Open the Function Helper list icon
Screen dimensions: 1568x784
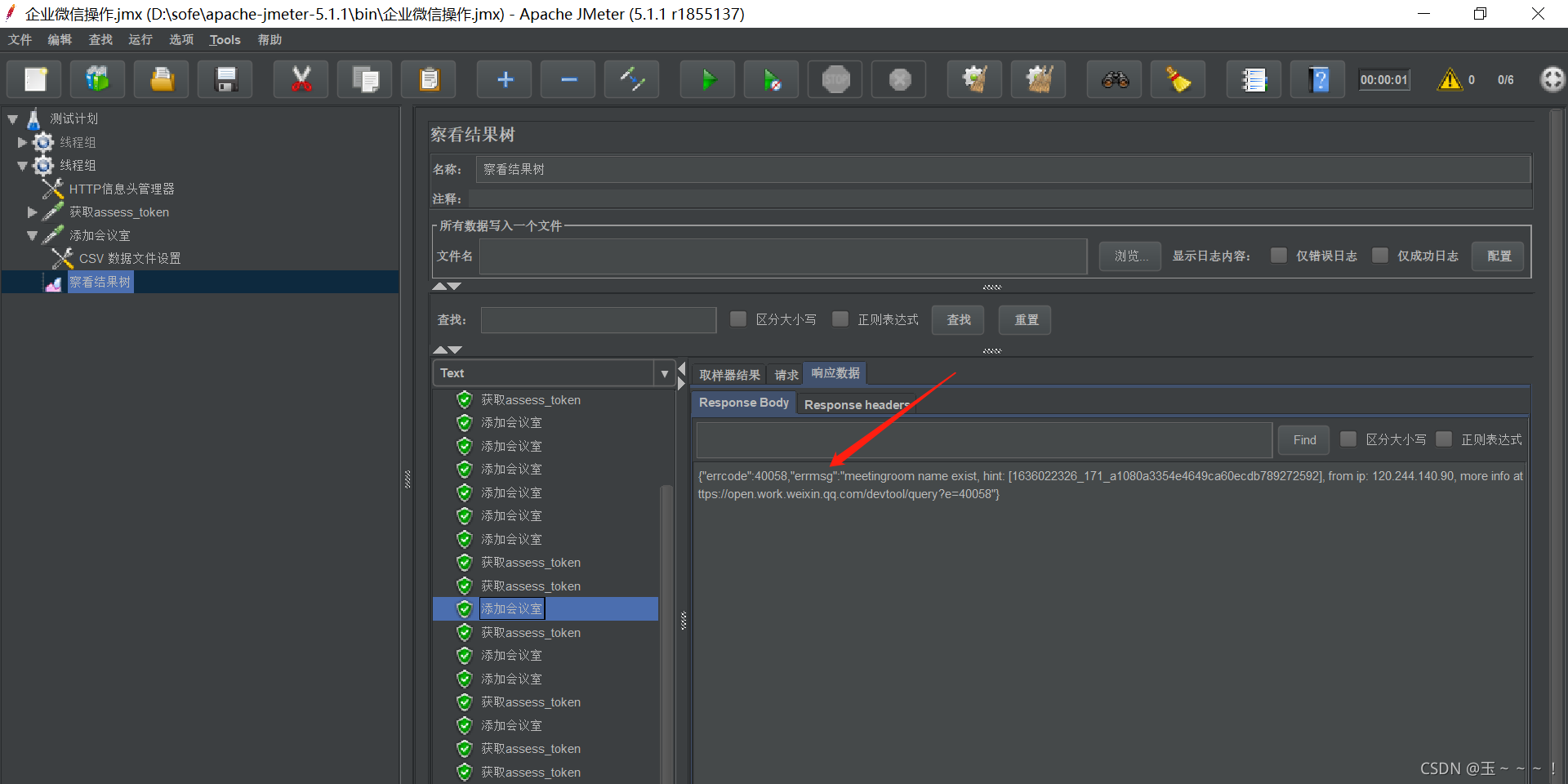coord(1254,79)
